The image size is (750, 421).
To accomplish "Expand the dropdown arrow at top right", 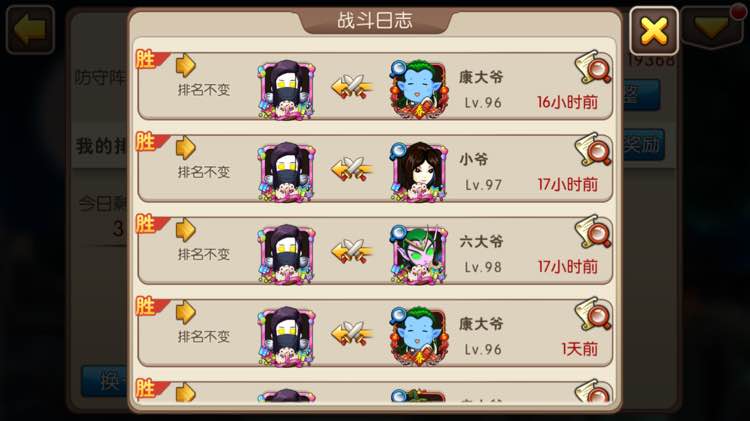I will tap(712, 26).
